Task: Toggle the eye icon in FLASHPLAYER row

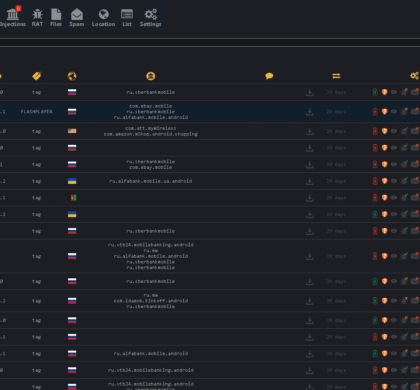Action: (x=394, y=111)
